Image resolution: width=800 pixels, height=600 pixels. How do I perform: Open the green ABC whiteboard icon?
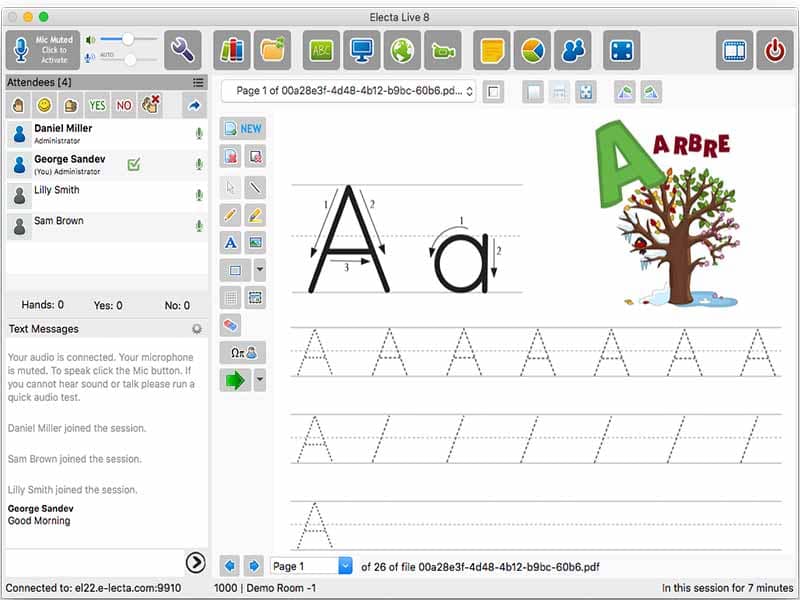click(321, 50)
